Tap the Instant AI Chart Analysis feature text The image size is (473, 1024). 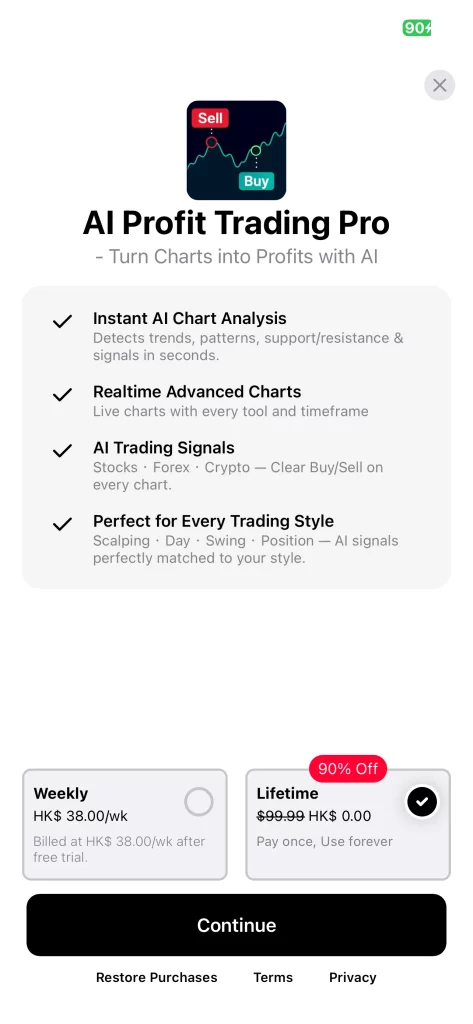pos(189,318)
